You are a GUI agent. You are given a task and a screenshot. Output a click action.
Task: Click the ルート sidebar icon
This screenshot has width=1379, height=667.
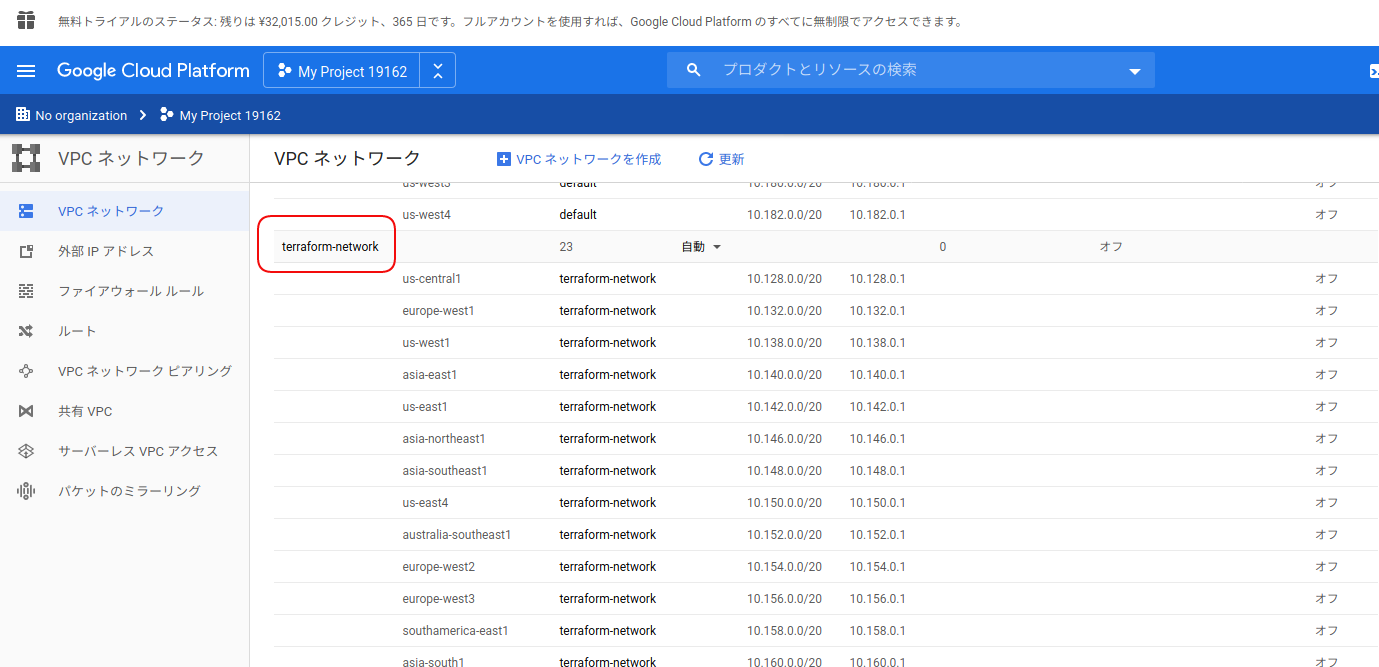pyautogui.click(x=26, y=330)
